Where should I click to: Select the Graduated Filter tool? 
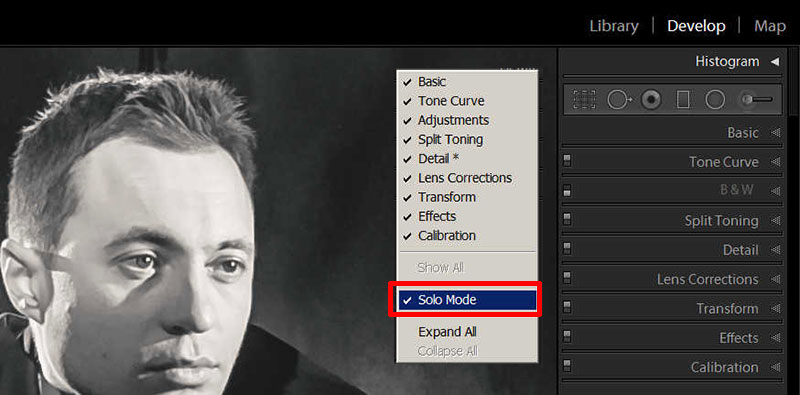coord(683,99)
